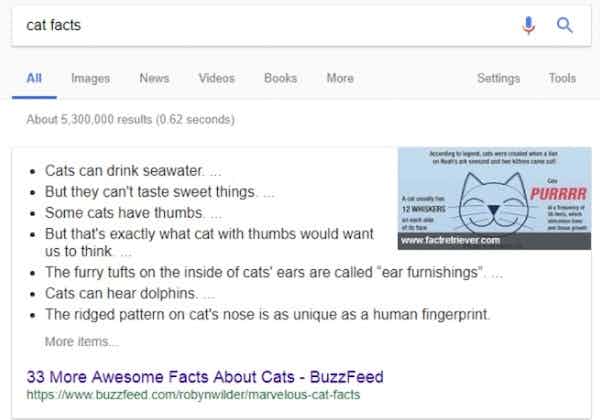Image resolution: width=600 pixels, height=420 pixels.
Task: Click the microphone voice search icon
Action: click(529, 24)
